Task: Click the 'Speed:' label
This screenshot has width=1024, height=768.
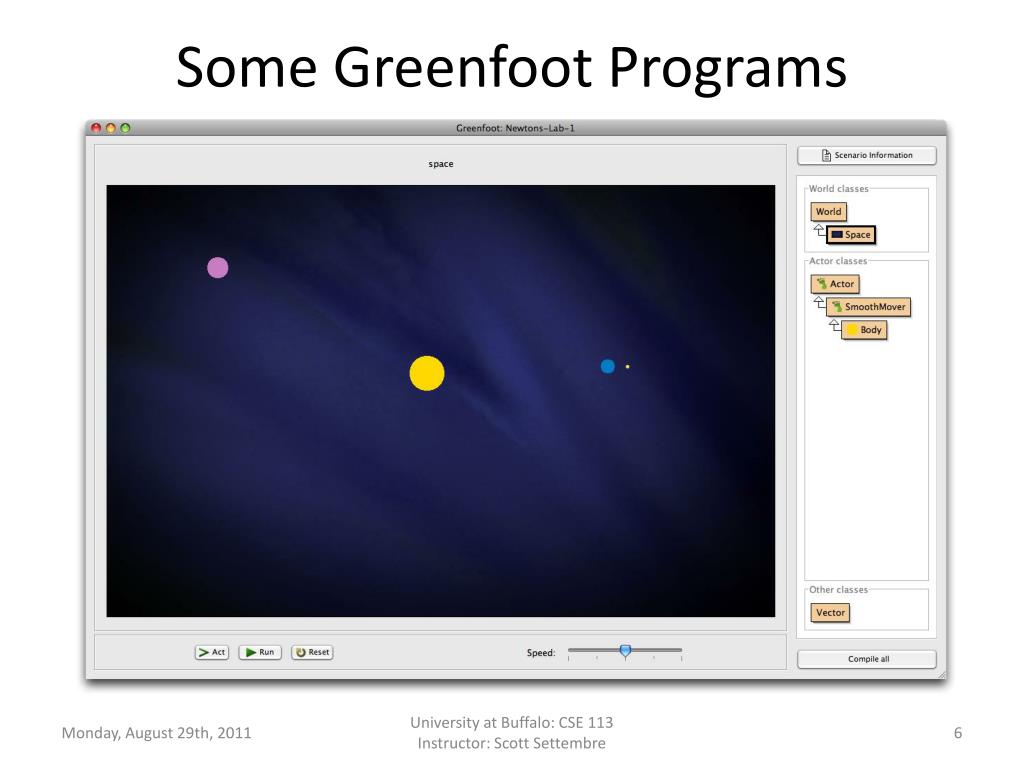Action: [541, 652]
